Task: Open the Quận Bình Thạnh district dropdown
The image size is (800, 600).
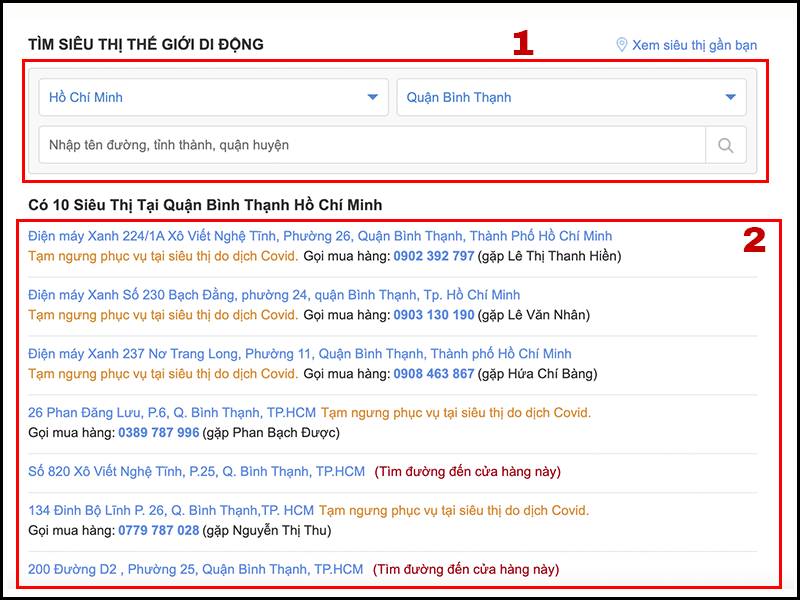Action: tap(571, 97)
